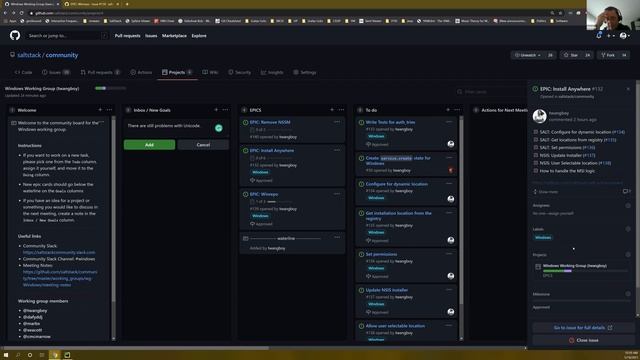Open the notifications bell icon

(x=599, y=36)
